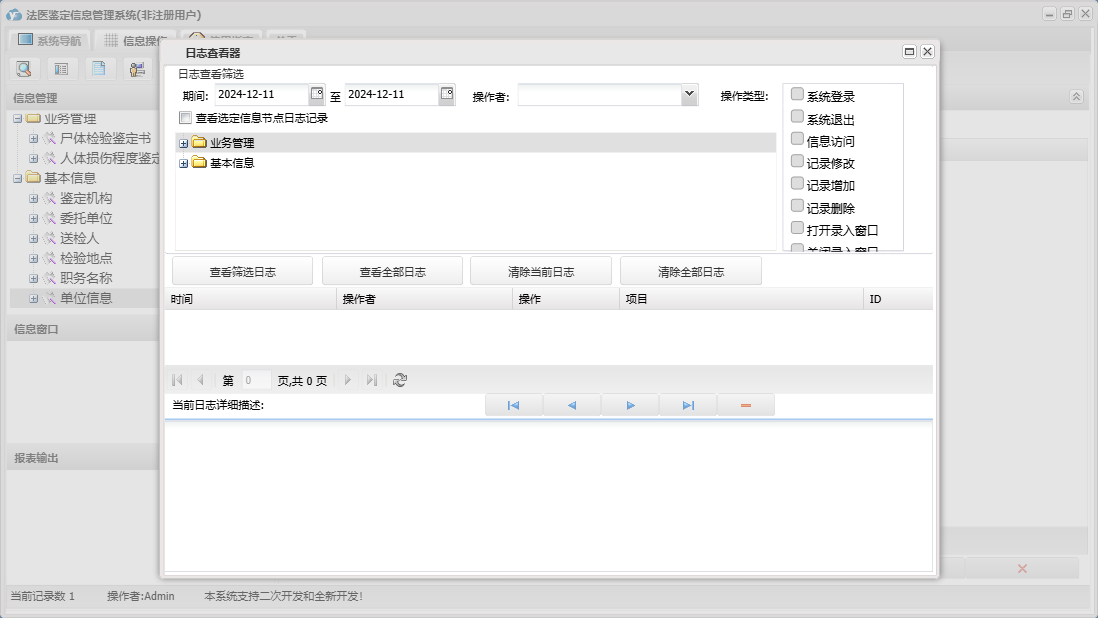Click the 查看筛选日志 button
Screen dimensions: 1098x618
pos(242,272)
